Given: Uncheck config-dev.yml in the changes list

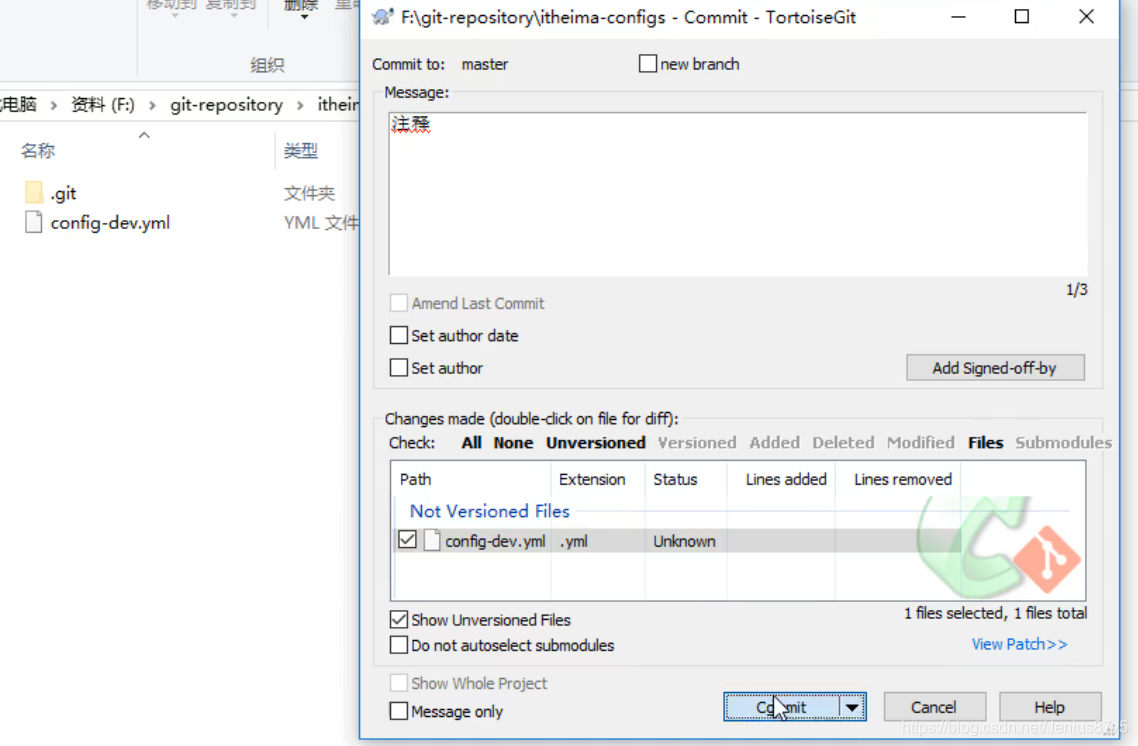Looking at the screenshot, I should tap(407, 540).
